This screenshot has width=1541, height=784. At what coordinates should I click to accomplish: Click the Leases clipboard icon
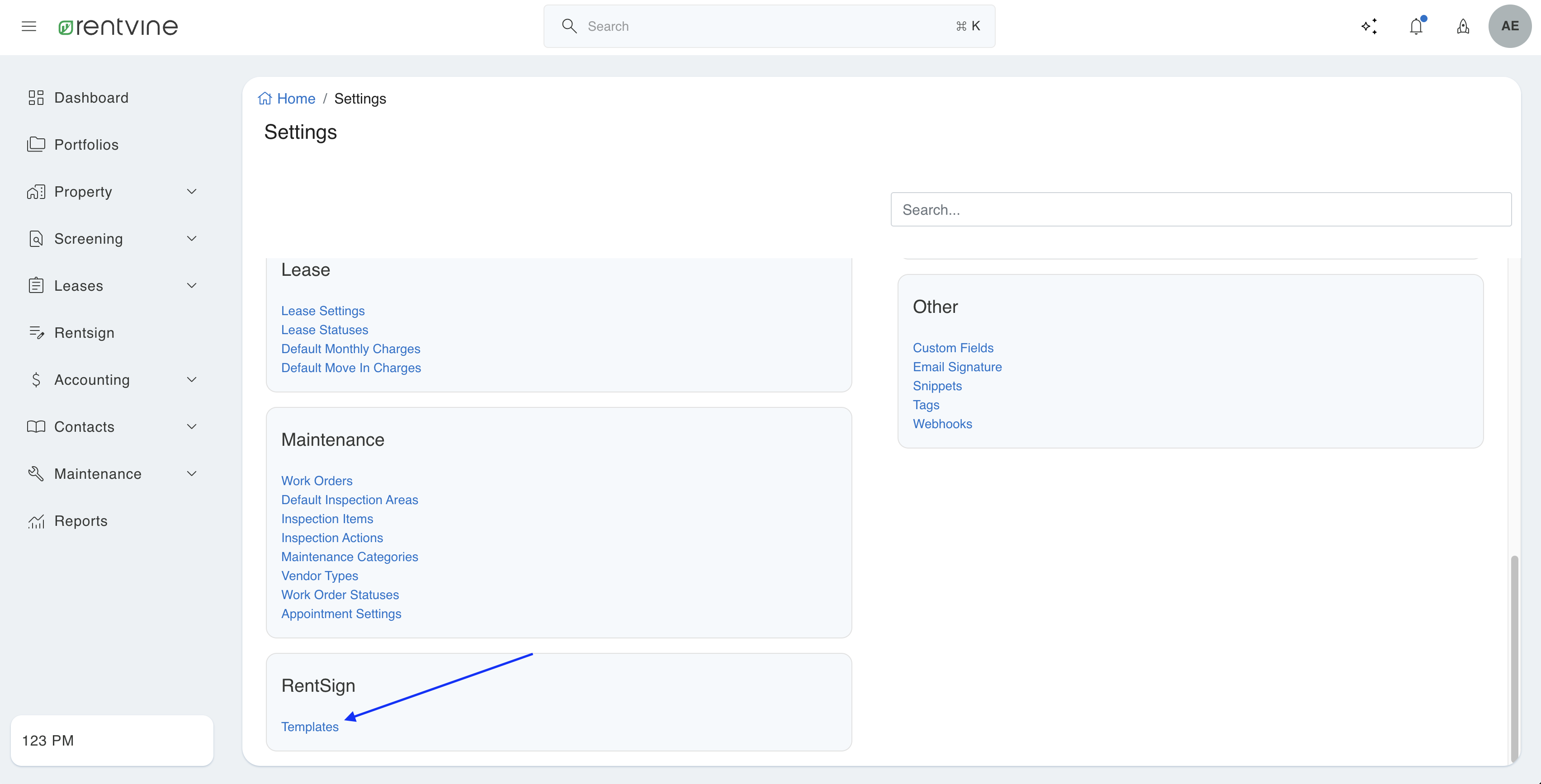coord(36,285)
